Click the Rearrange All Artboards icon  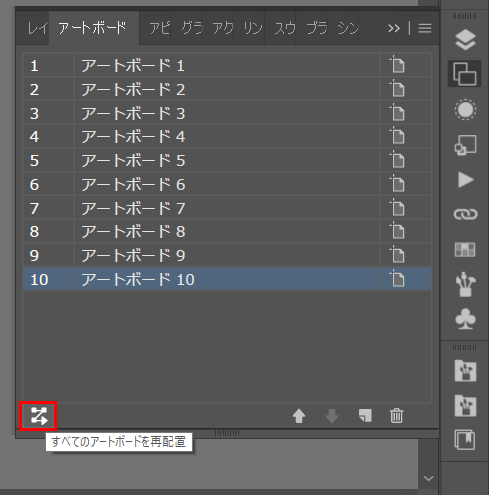39,416
